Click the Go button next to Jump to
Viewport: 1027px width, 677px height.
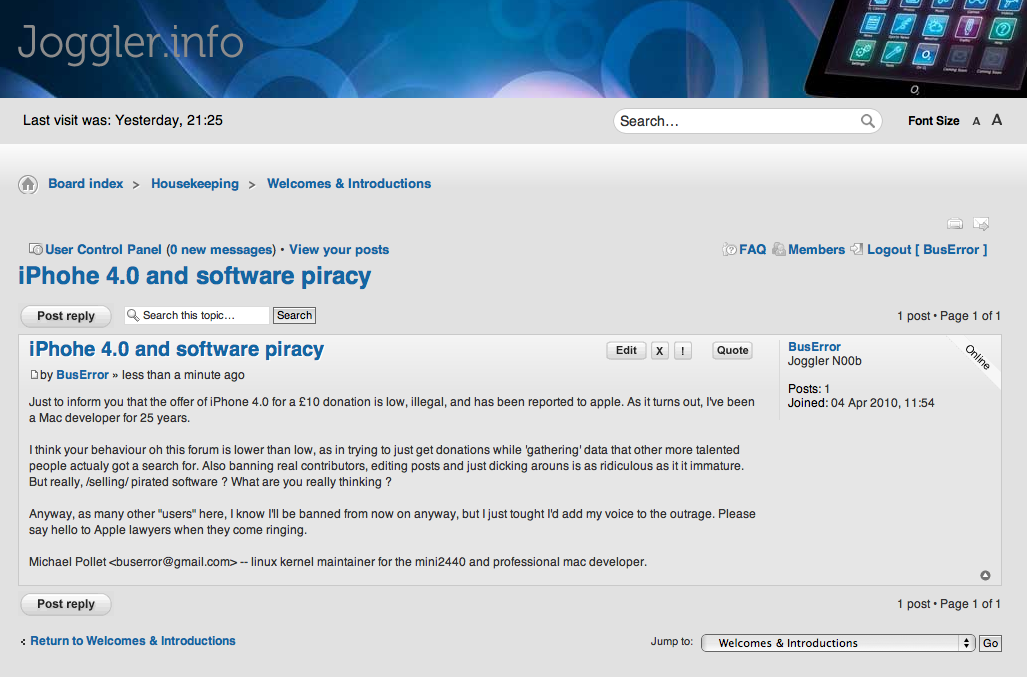990,644
